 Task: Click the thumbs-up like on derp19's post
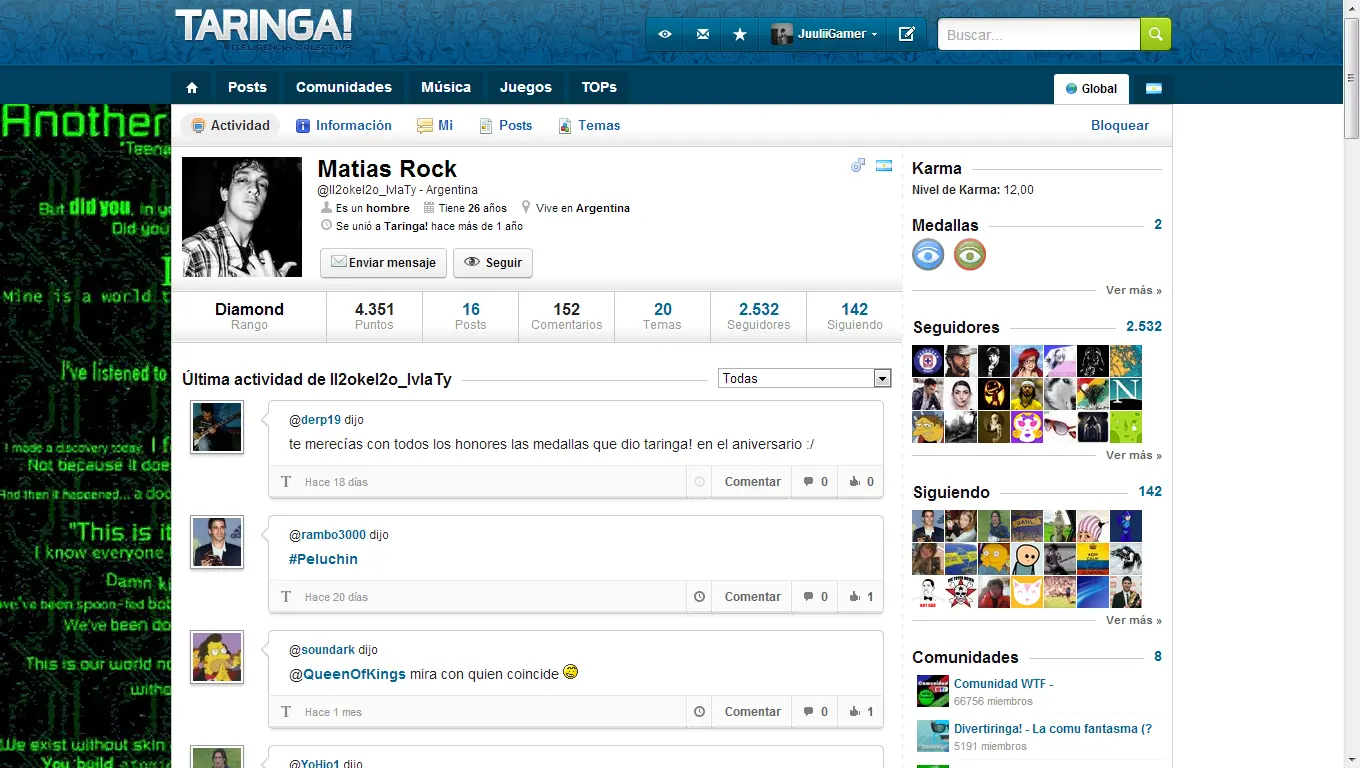point(861,482)
